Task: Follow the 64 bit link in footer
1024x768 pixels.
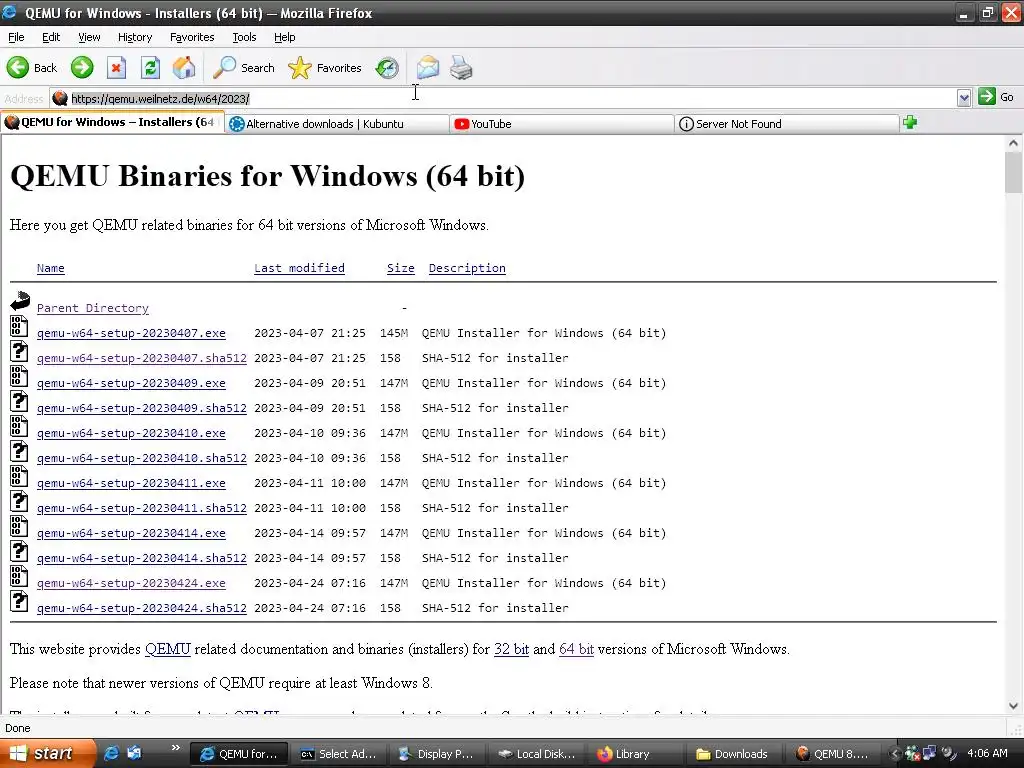Action: point(576,648)
